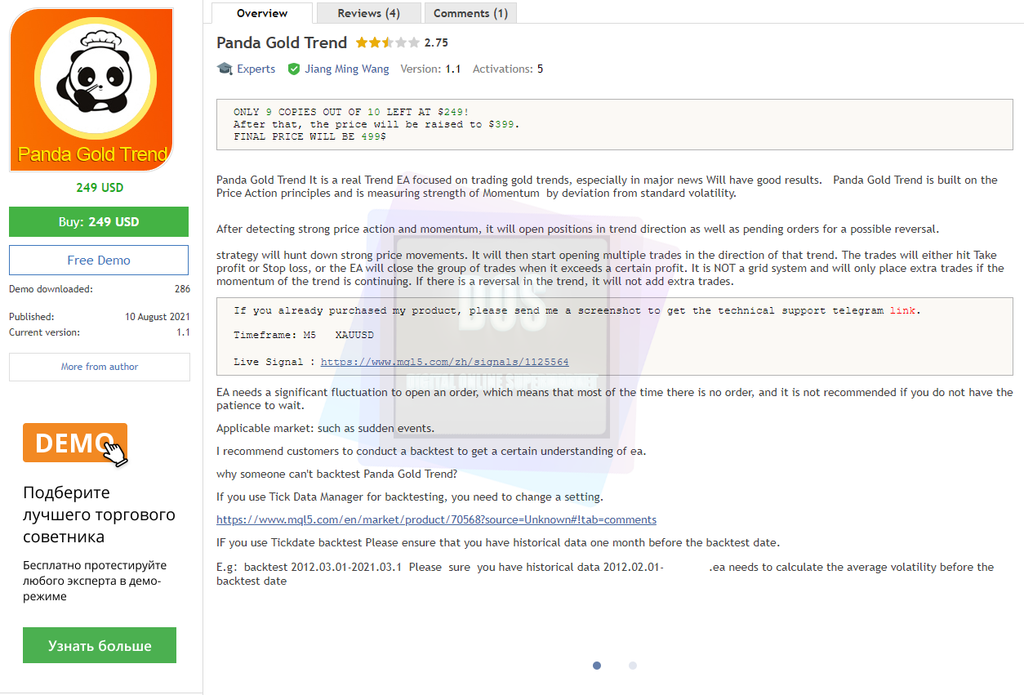
Task: Click the 2.75 rating value
Action: (x=436, y=43)
